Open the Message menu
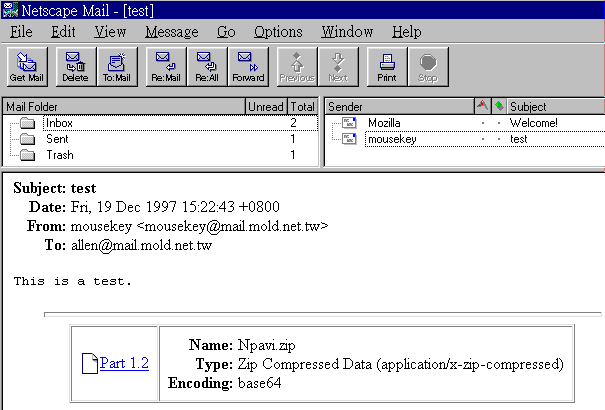 171,32
